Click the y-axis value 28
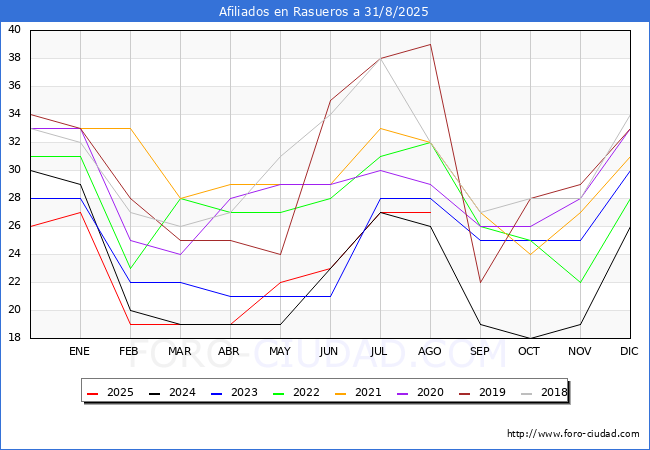The image size is (650, 450). 15,198
